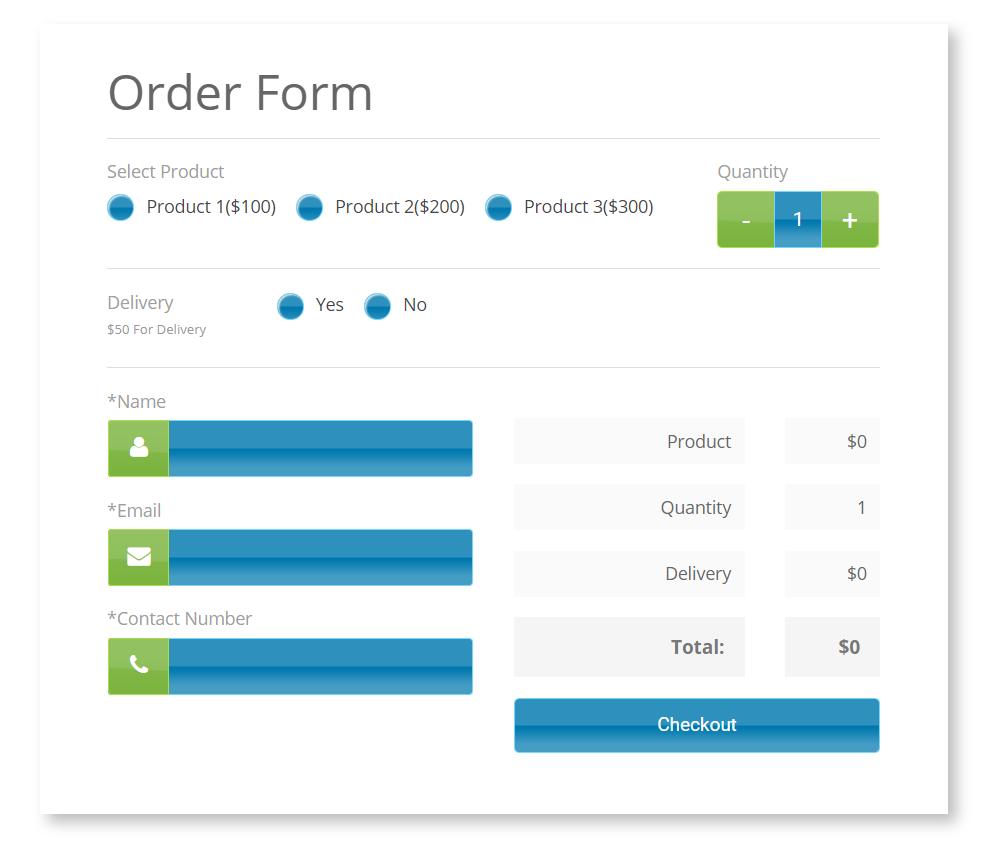This screenshot has height=849, width=986.
Task: Select the Product 1($100) radio button
Action: click(x=120, y=207)
